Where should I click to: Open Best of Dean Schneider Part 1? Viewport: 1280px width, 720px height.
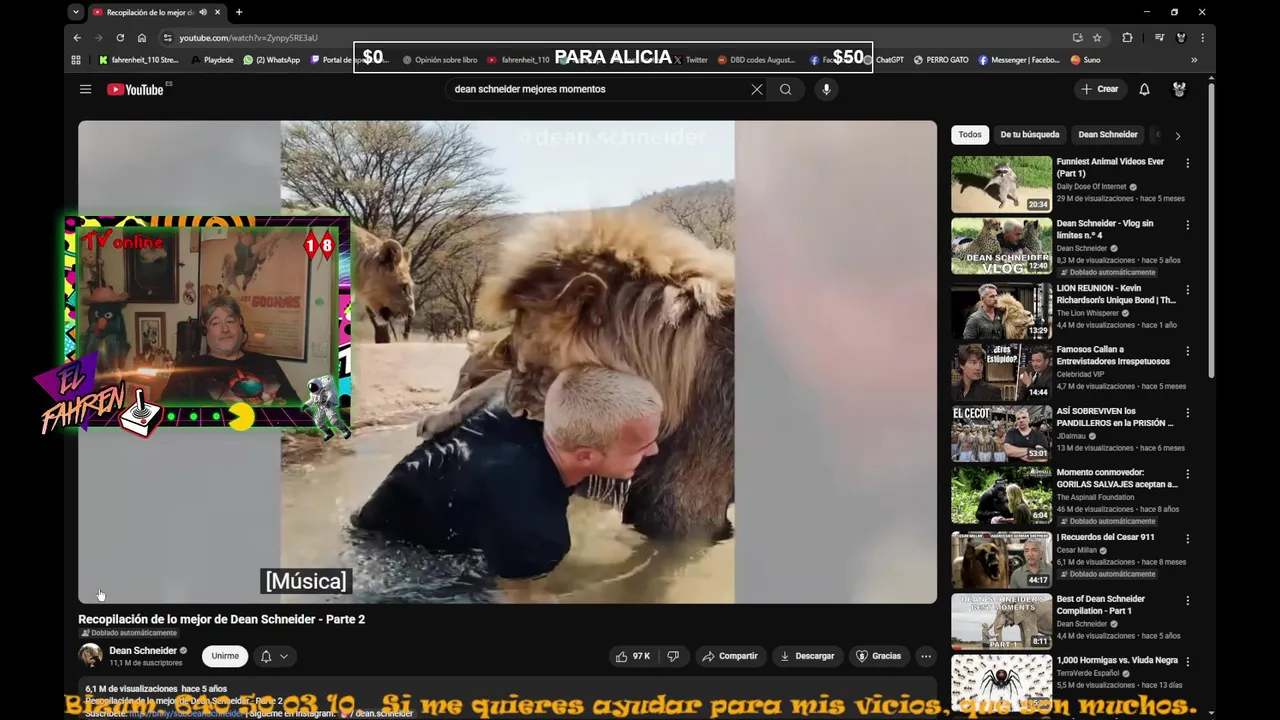tap(1101, 605)
